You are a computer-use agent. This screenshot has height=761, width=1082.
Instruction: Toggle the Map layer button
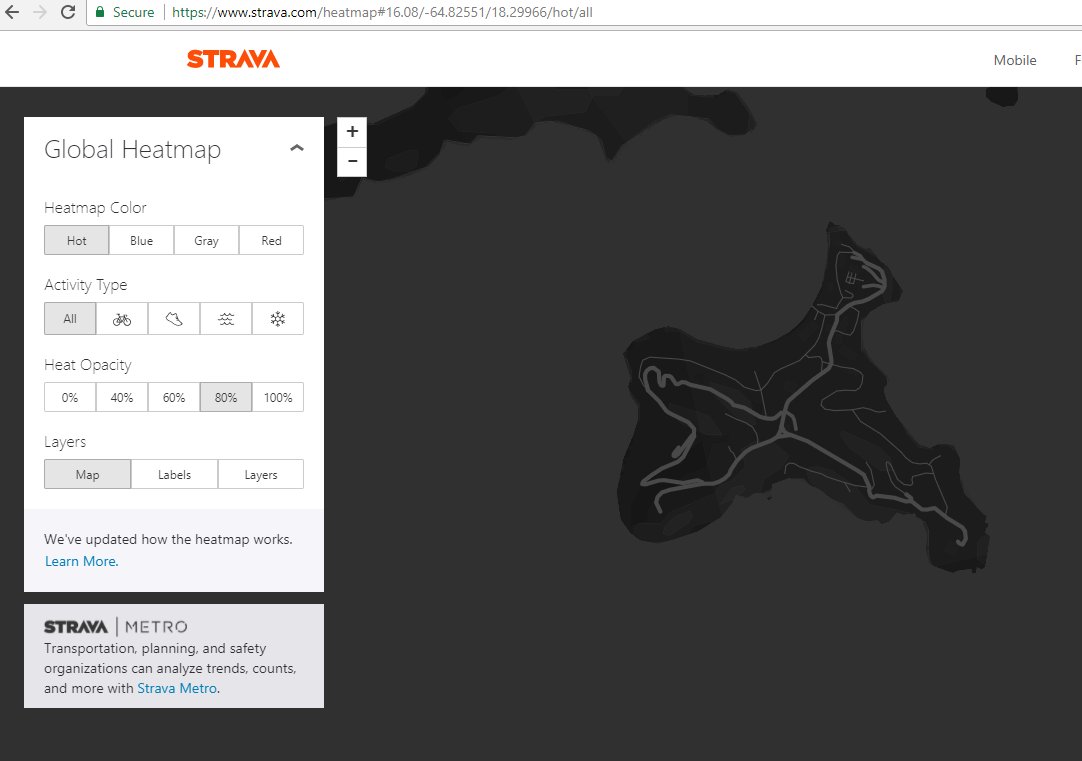click(x=88, y=475)
